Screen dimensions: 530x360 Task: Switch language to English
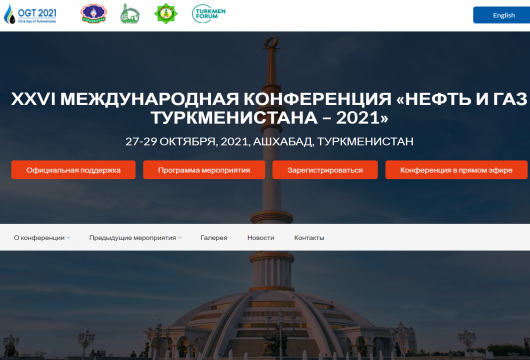[502, 15]
